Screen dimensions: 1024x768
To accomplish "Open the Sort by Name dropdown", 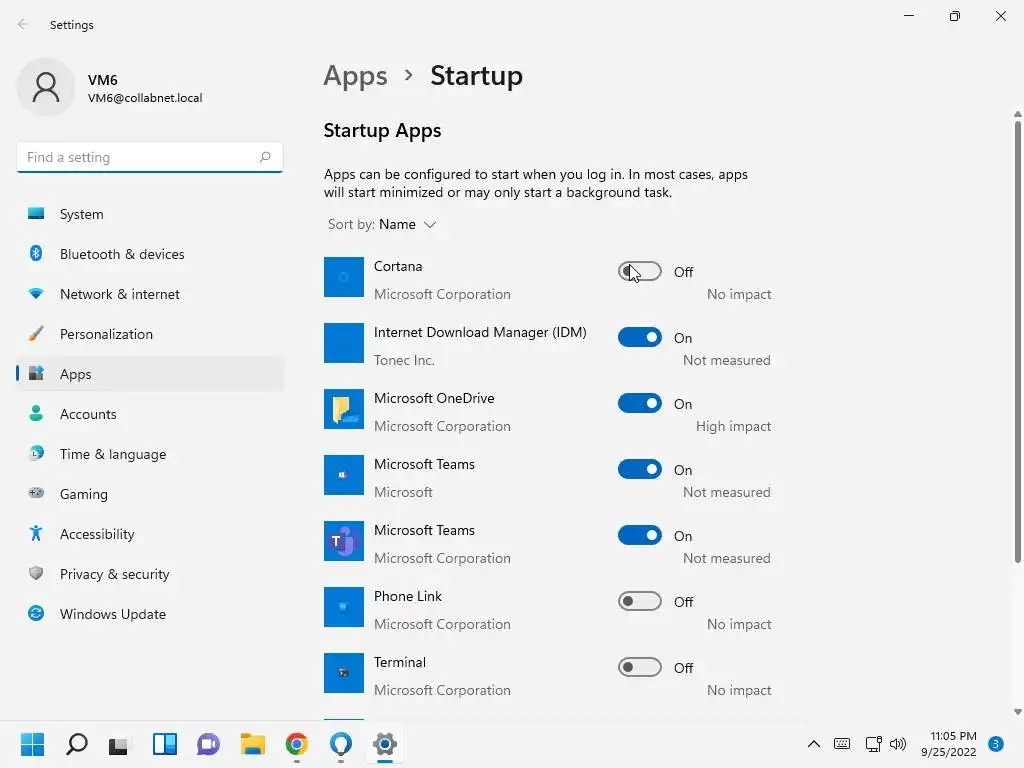I will coord(382,225).
